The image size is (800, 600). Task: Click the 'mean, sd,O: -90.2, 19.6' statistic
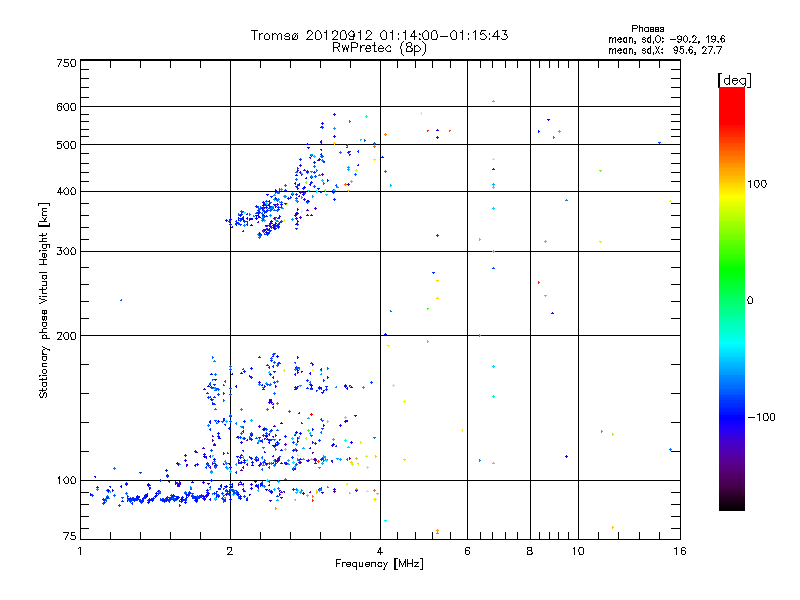pos(666,39)
